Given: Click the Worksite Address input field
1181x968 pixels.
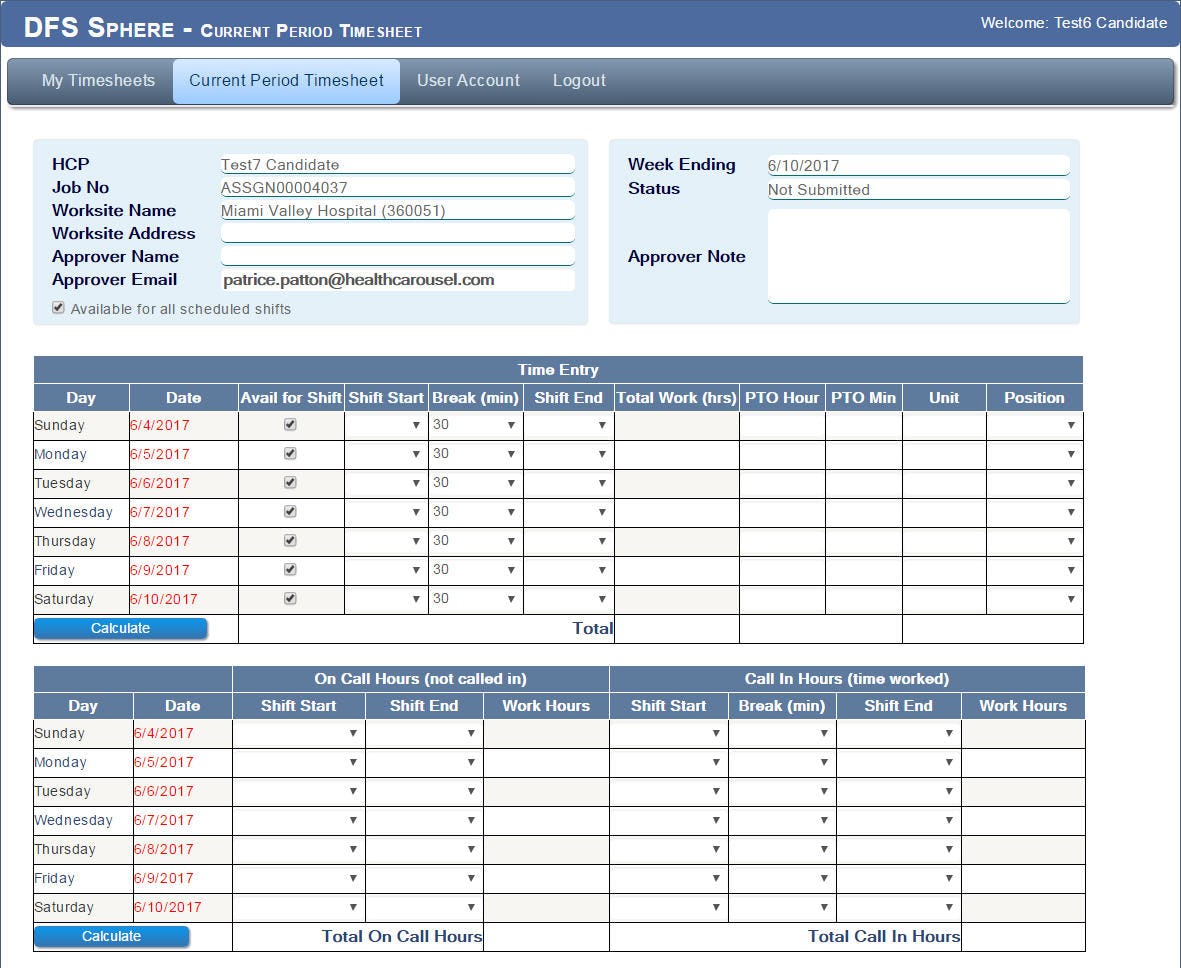Looking at the screenshot, I should tap(397, 233).
